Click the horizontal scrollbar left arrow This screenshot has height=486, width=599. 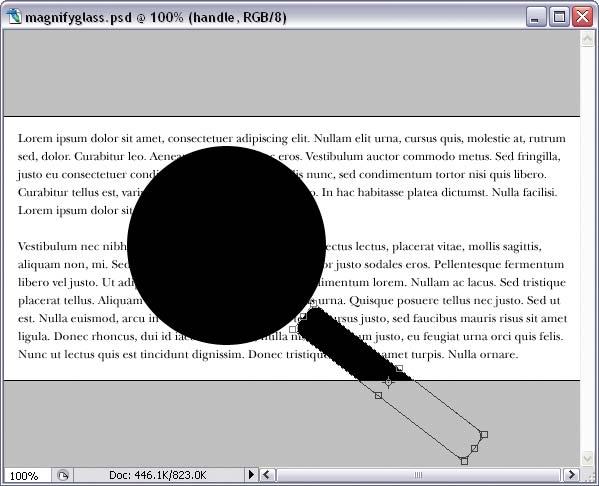267,475
